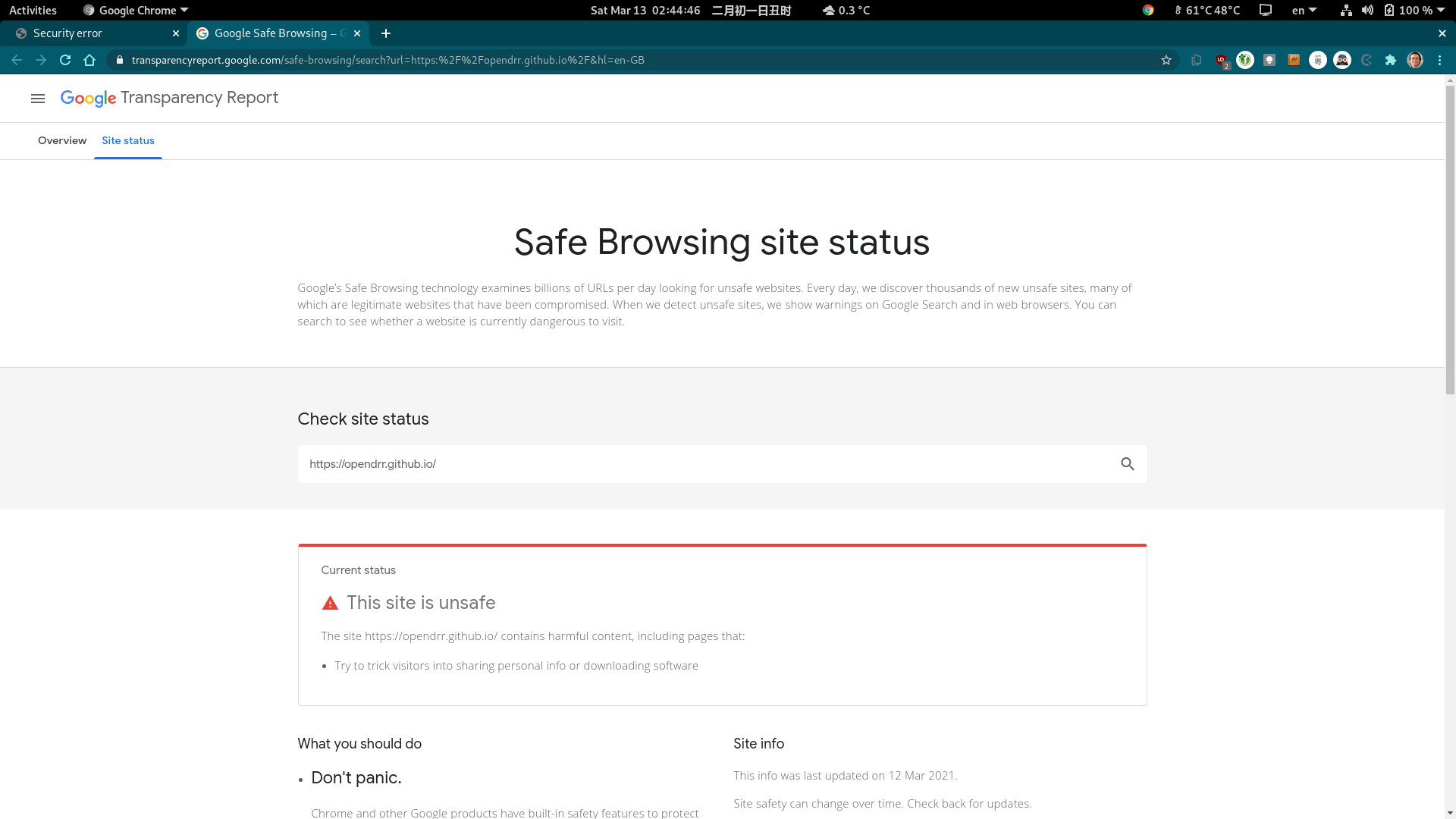Click the 'This site is unsafe' heading
The width and height of the screenshot is (1456, 819).
[421, 603]
